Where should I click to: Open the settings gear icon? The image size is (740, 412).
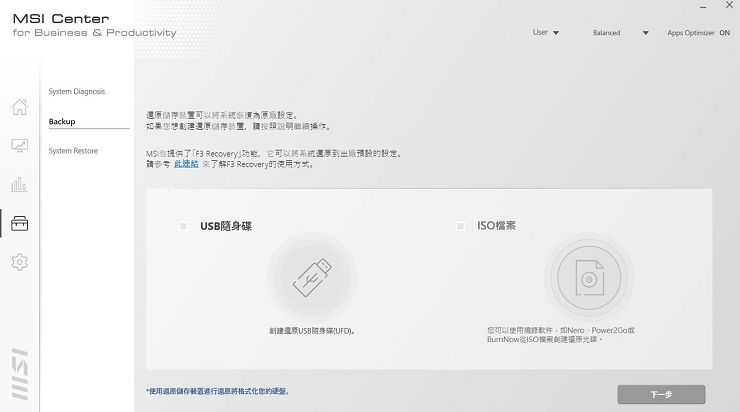tap(19, 261)
